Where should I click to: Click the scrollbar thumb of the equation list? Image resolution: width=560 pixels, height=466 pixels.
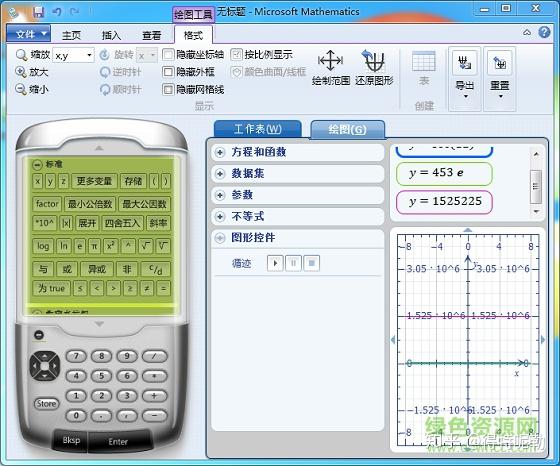tap(536, 186)
